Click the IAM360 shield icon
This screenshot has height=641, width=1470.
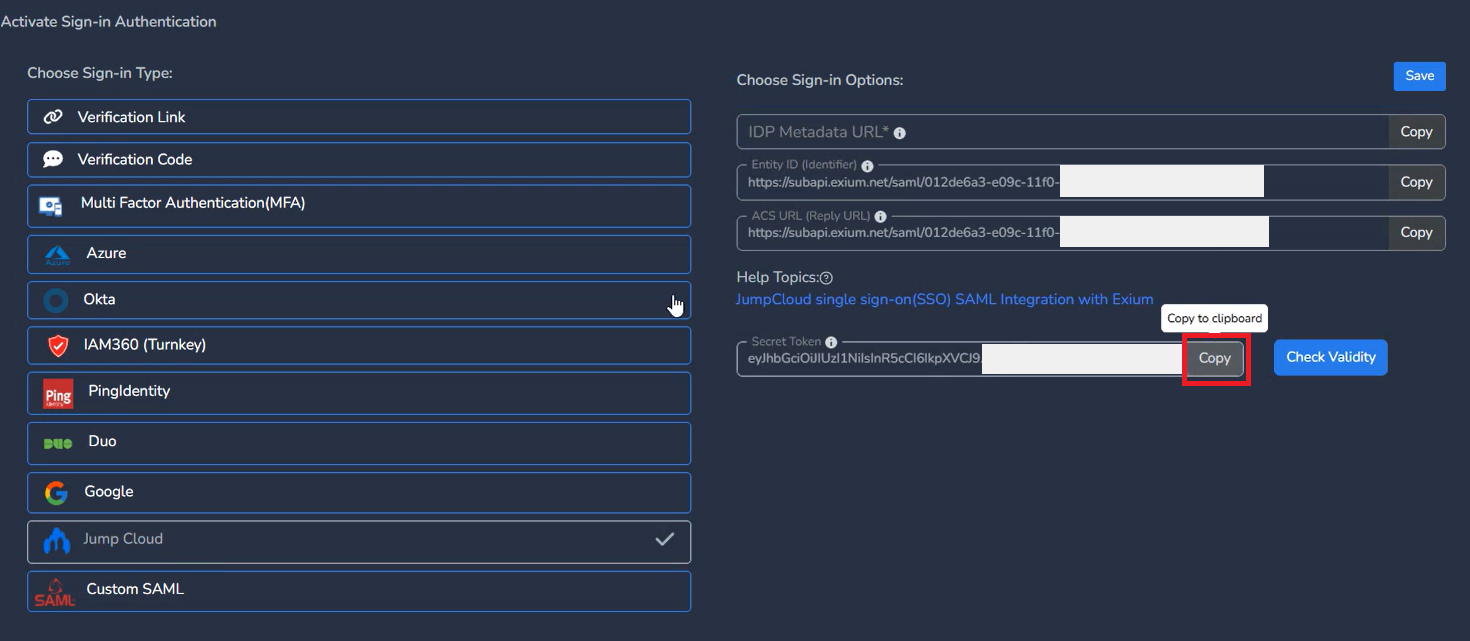[x=58, y=346]
